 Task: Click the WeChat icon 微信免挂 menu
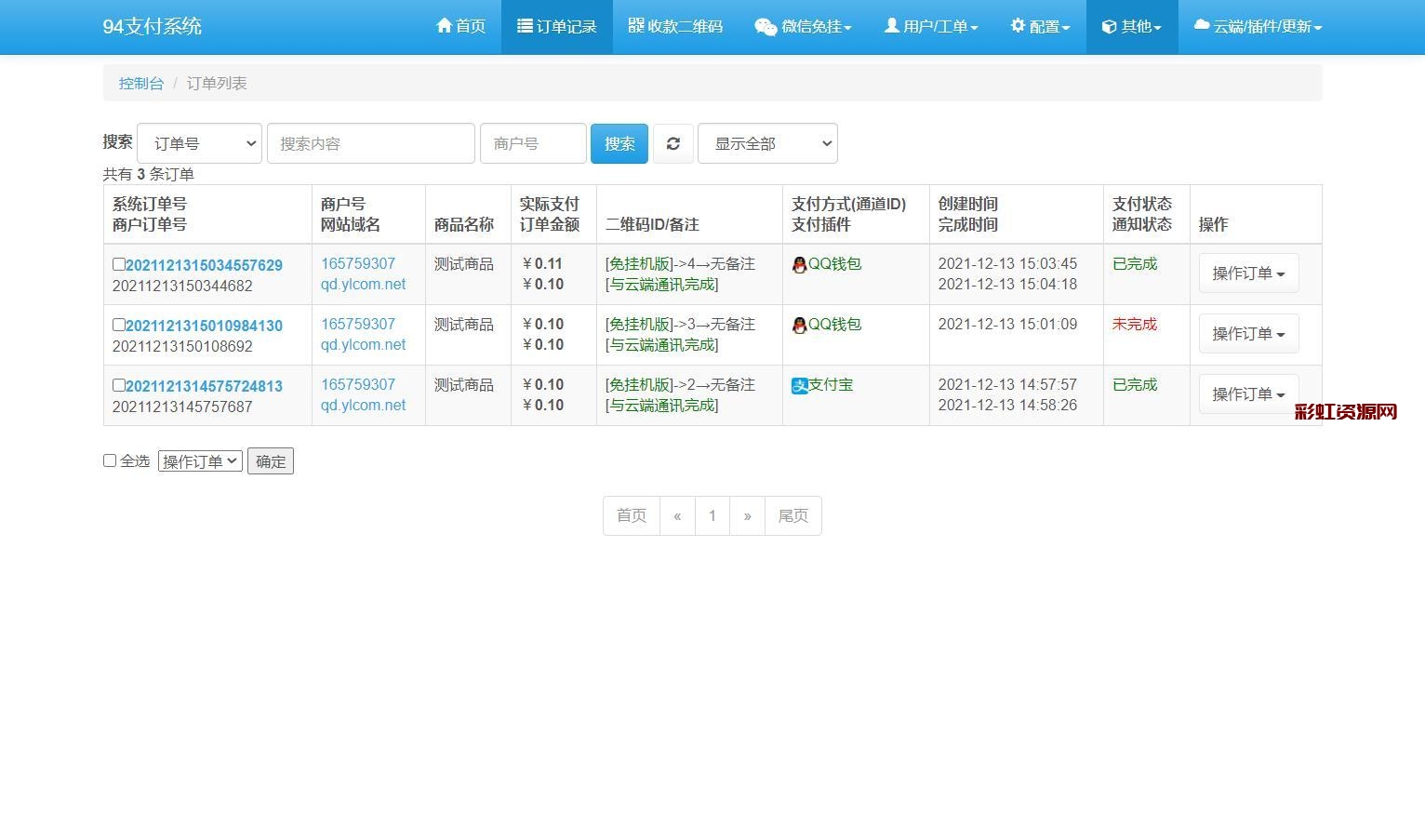pos(766,27)
